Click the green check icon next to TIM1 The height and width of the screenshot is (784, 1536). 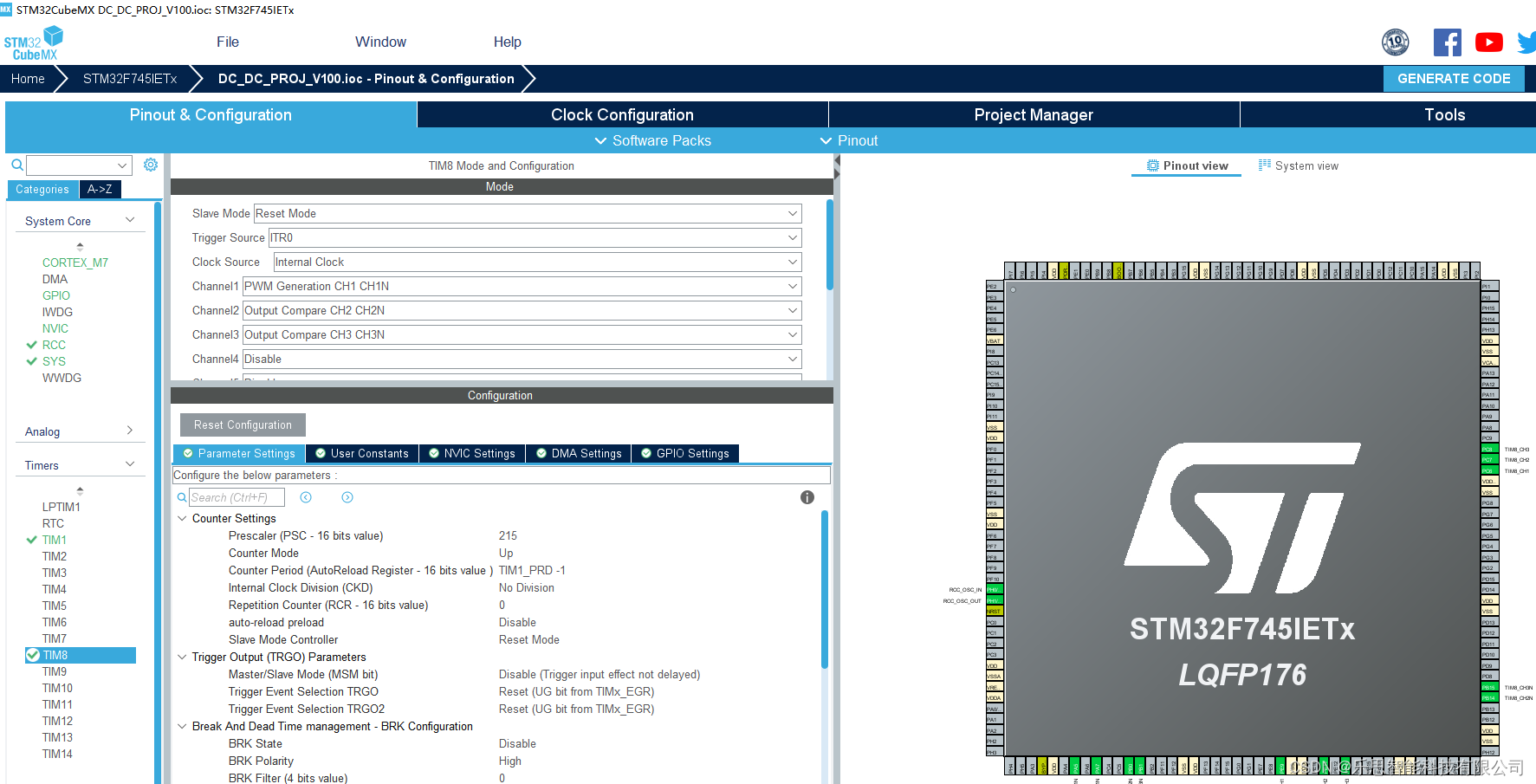tap(32, 540)
